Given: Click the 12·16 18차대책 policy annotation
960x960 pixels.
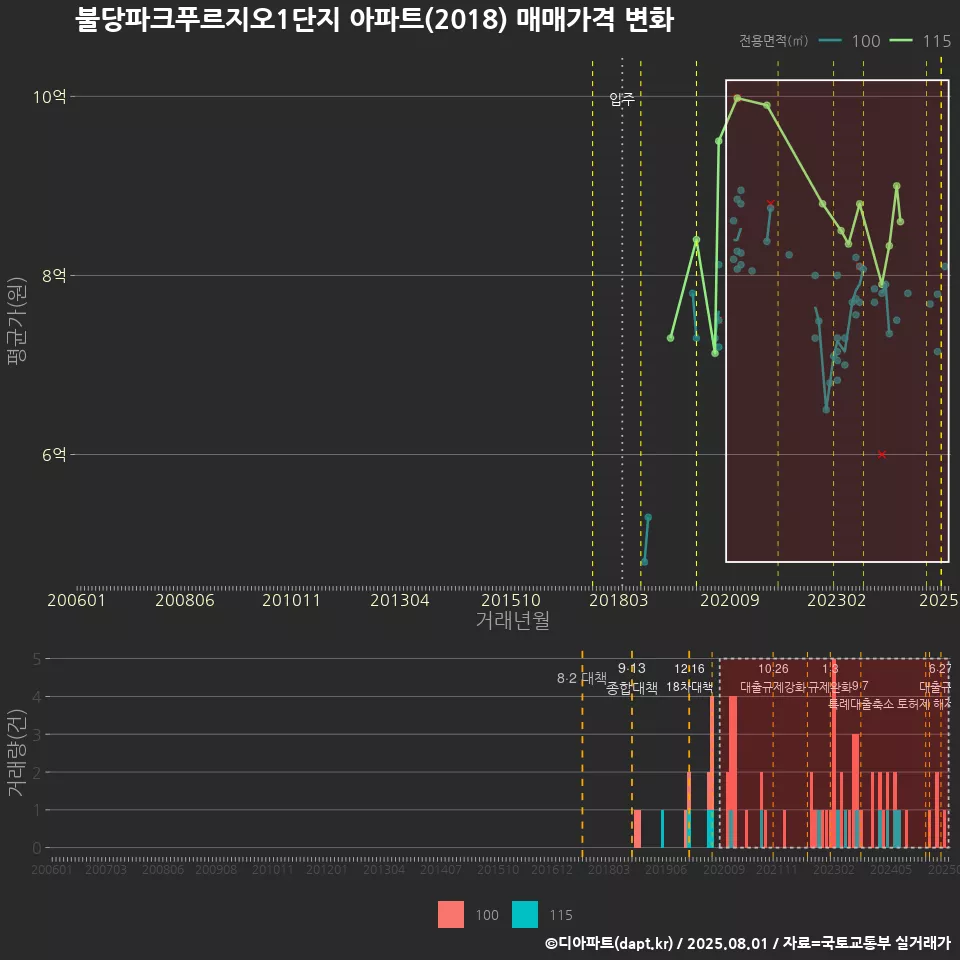Looking at the screenshot, I should point(689,678).
